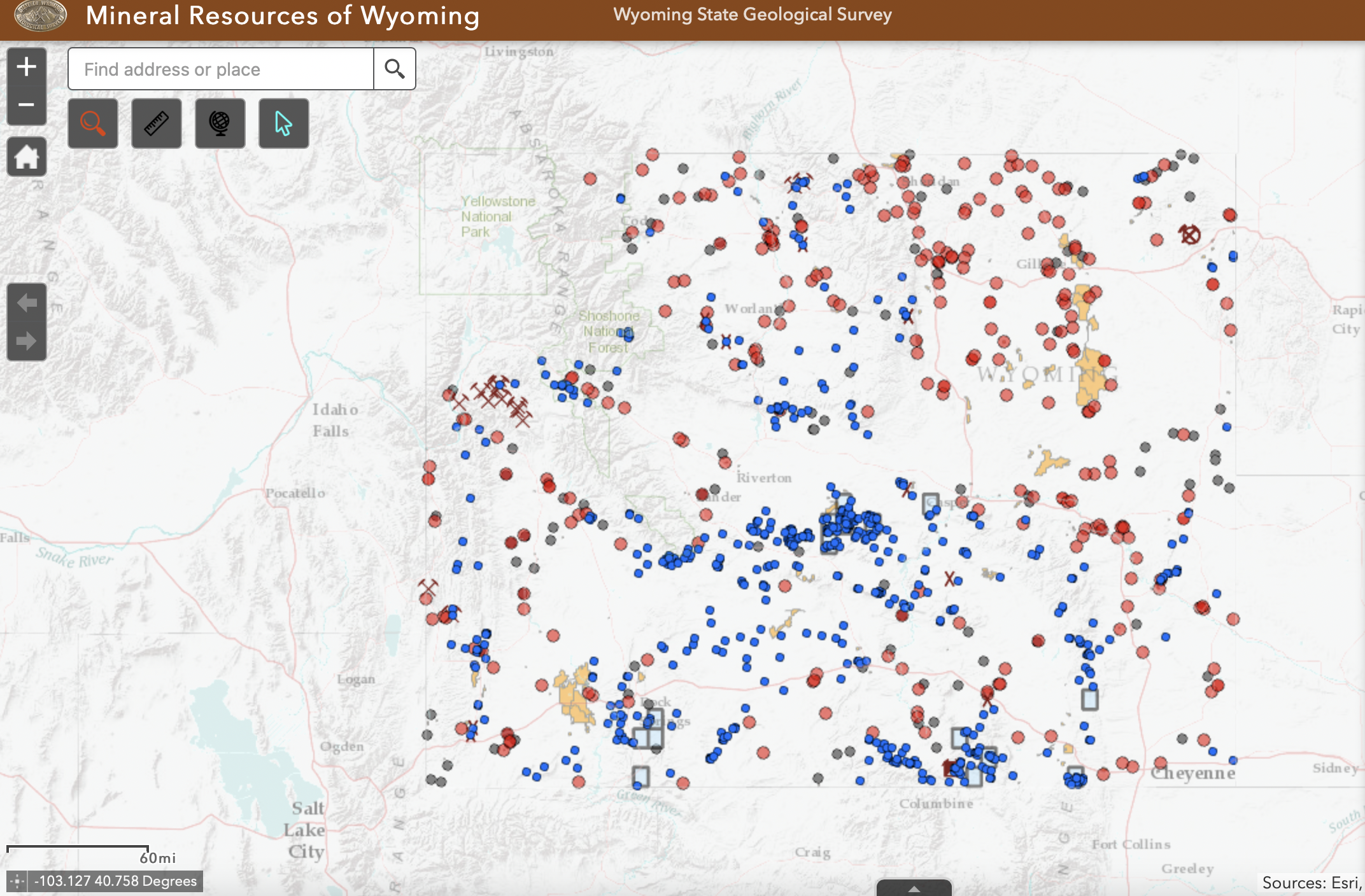Expand the bottom attribute table arrow
1365x896 pixels.
(914, 888)
